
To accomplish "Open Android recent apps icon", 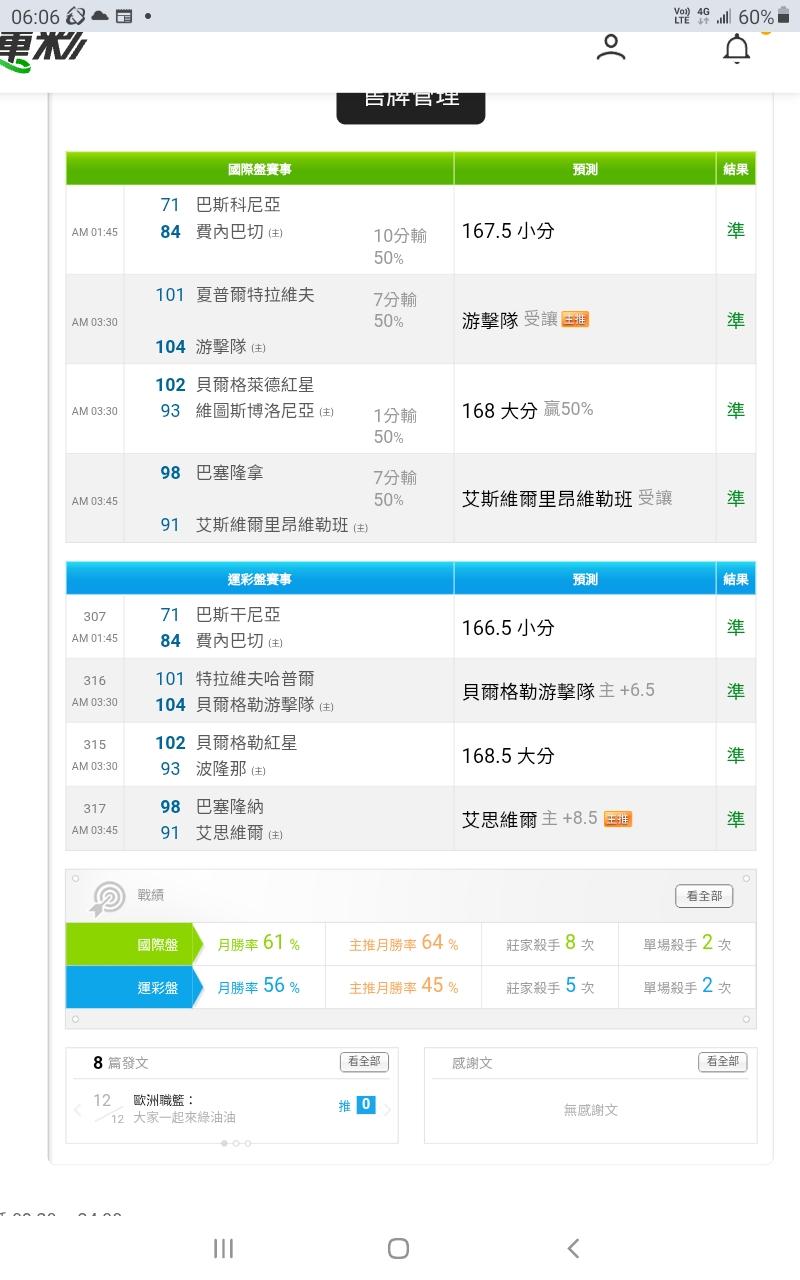I will click(223, 1247).
